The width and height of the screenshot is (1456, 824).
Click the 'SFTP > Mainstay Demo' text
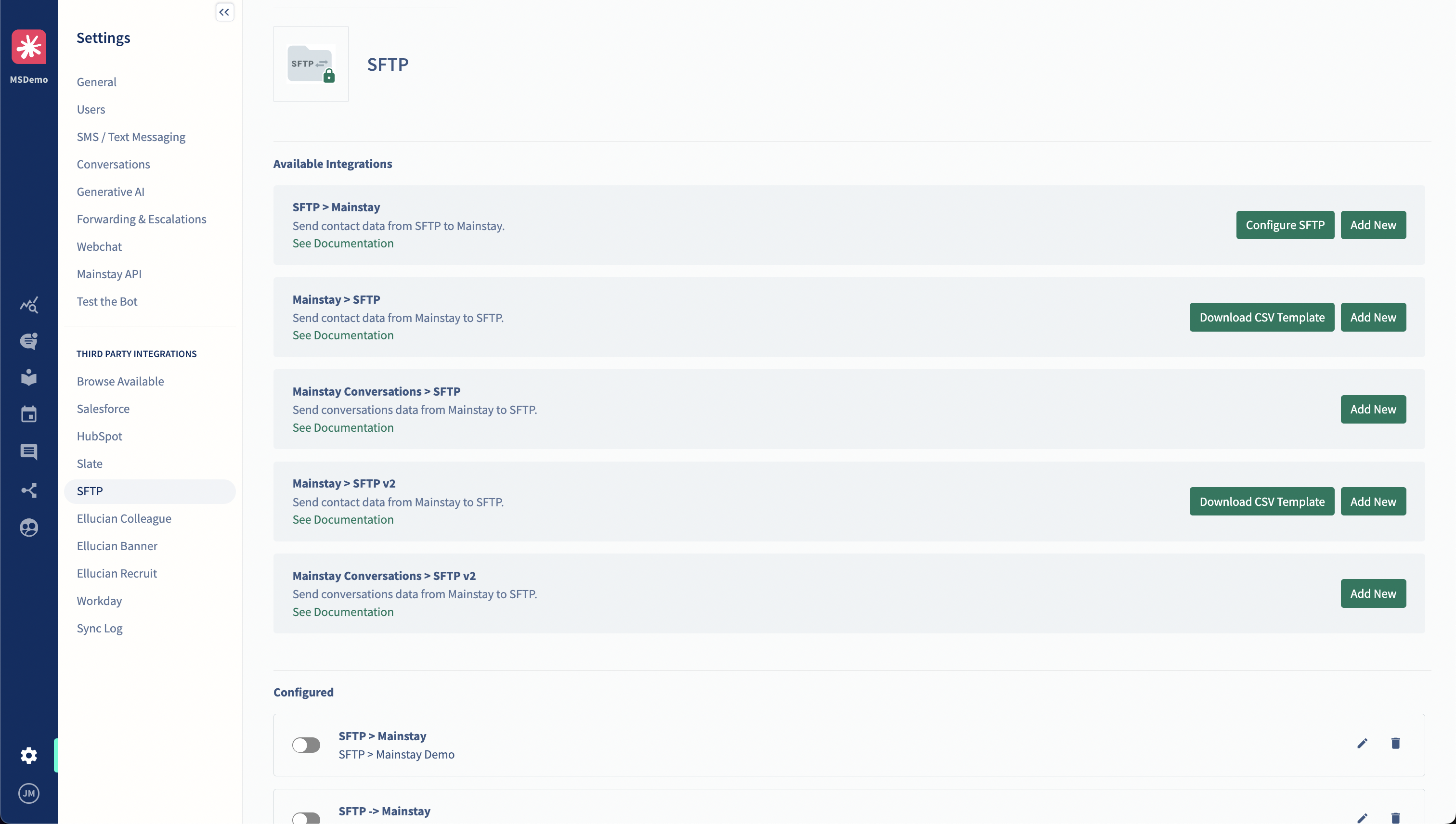click(396, 754)
